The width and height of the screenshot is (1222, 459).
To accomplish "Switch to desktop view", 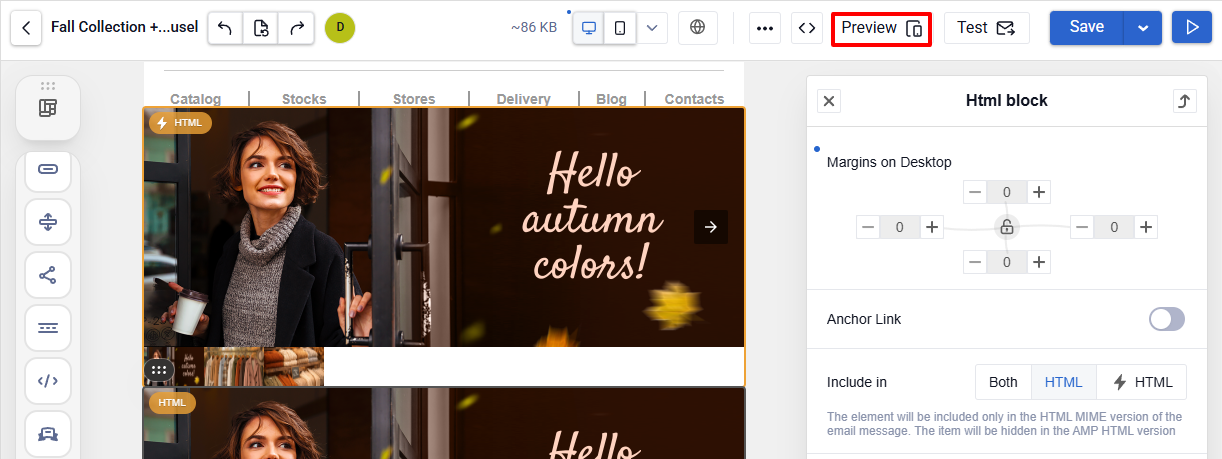I will pyautogui.click(x=589, y=28).
